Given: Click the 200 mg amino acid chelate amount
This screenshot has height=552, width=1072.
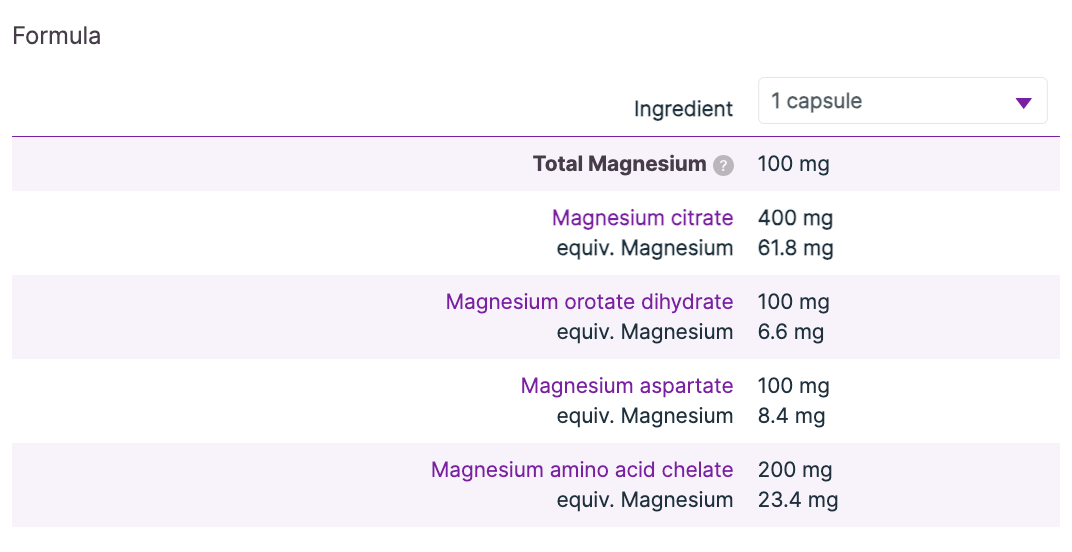Looking at the screenshot, I should coord(795,470).
